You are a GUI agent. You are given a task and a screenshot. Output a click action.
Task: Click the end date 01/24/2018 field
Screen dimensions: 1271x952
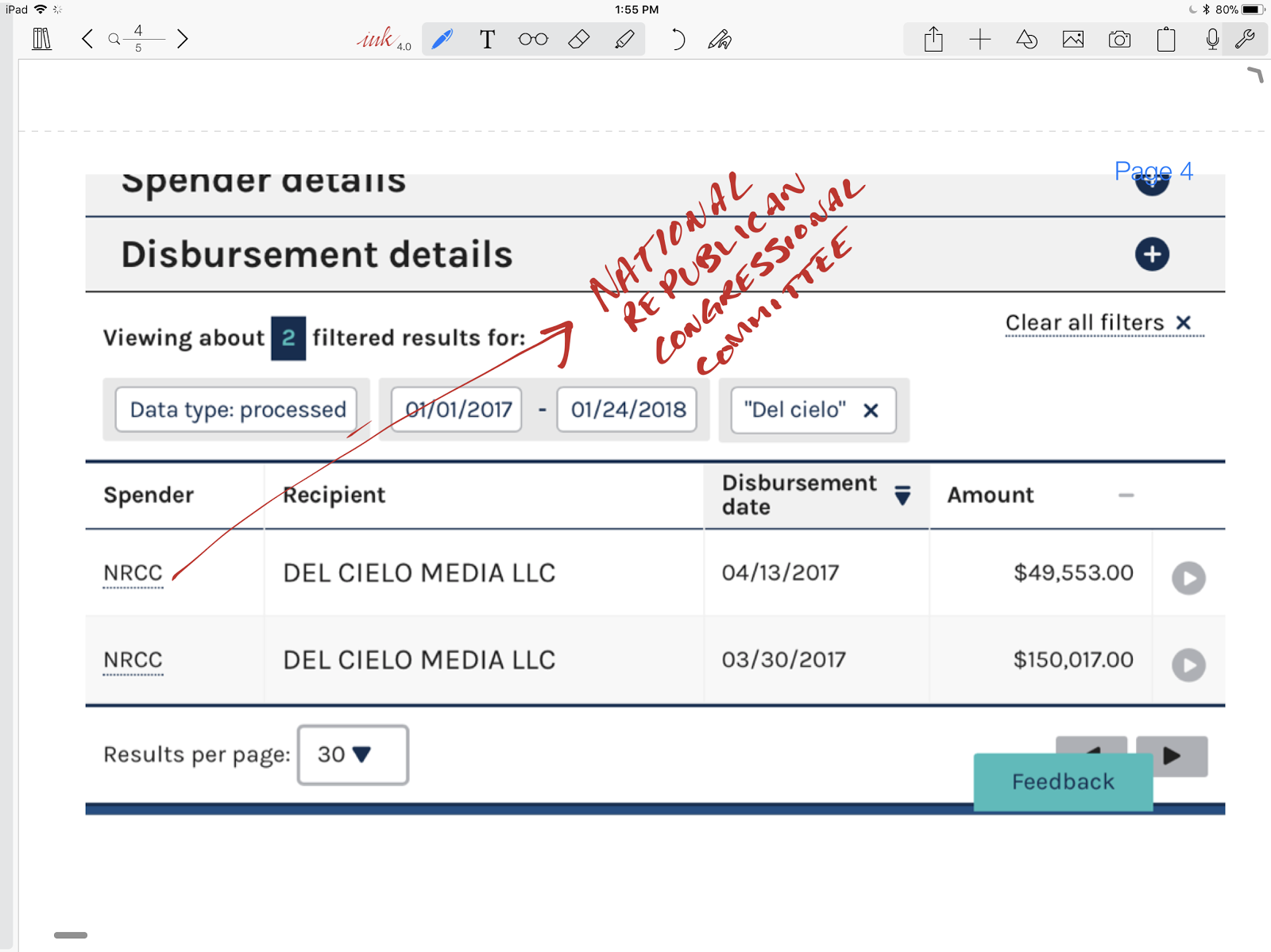628,410
